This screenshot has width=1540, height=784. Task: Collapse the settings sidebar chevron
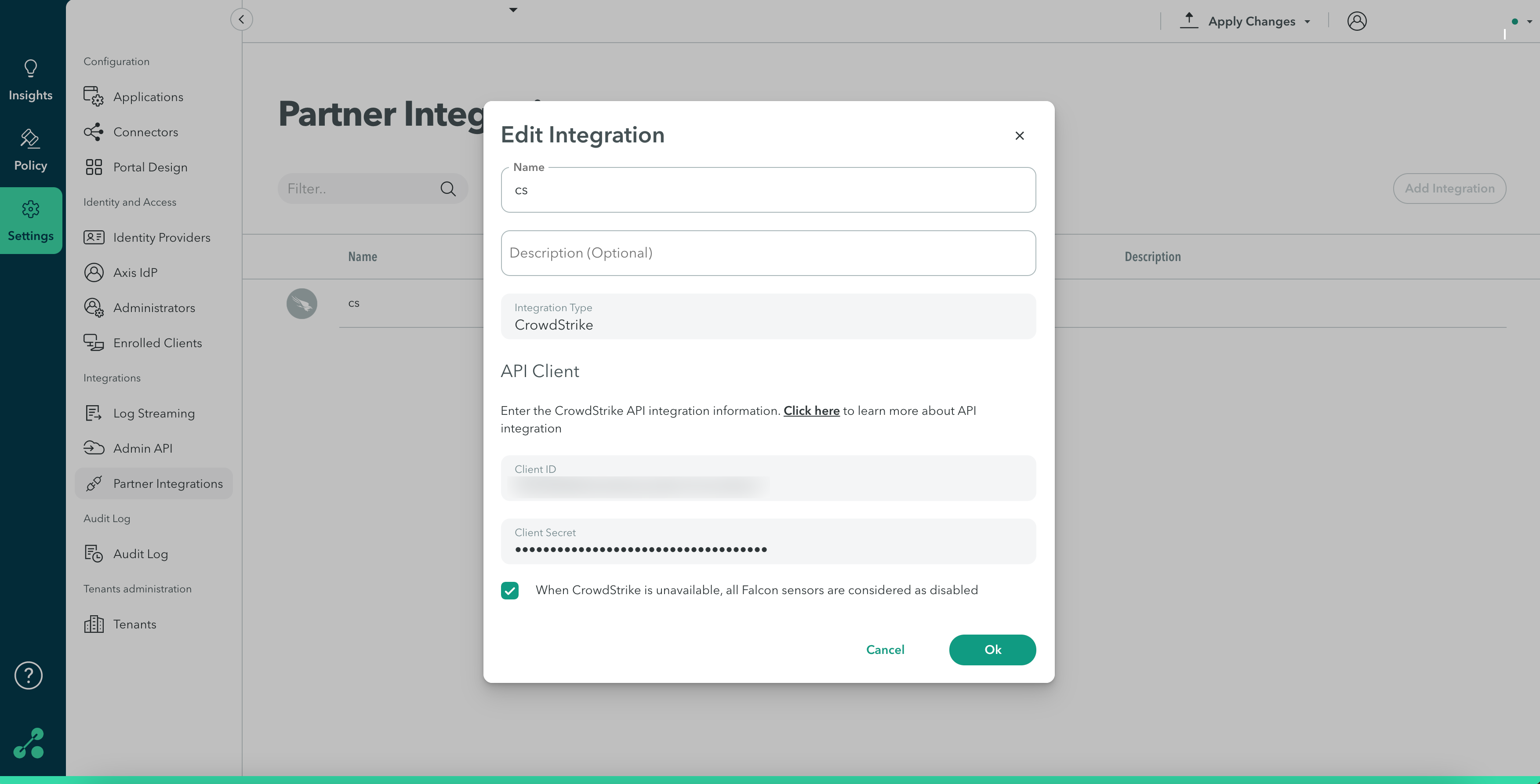pos(242,19)
